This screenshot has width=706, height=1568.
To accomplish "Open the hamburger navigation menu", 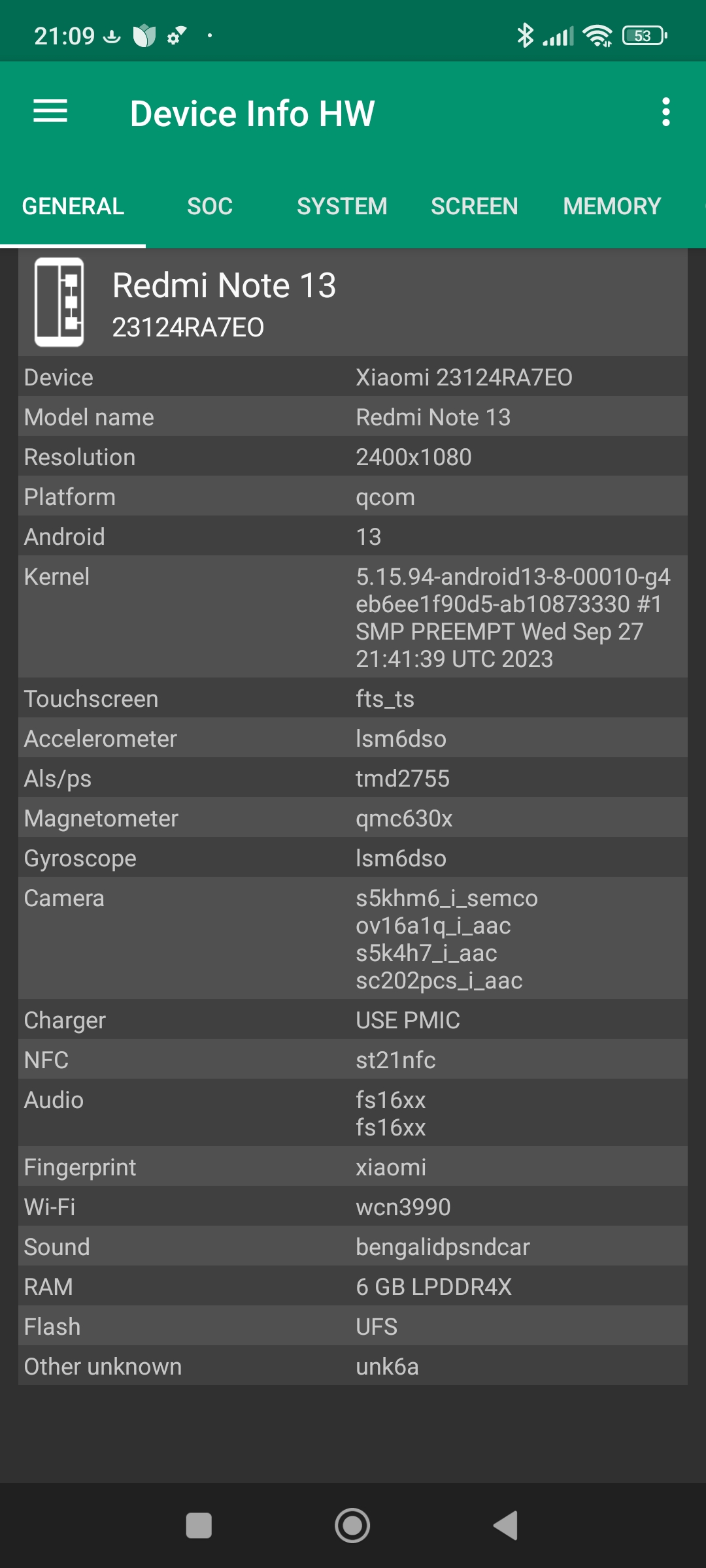I will tap(50, 112).
